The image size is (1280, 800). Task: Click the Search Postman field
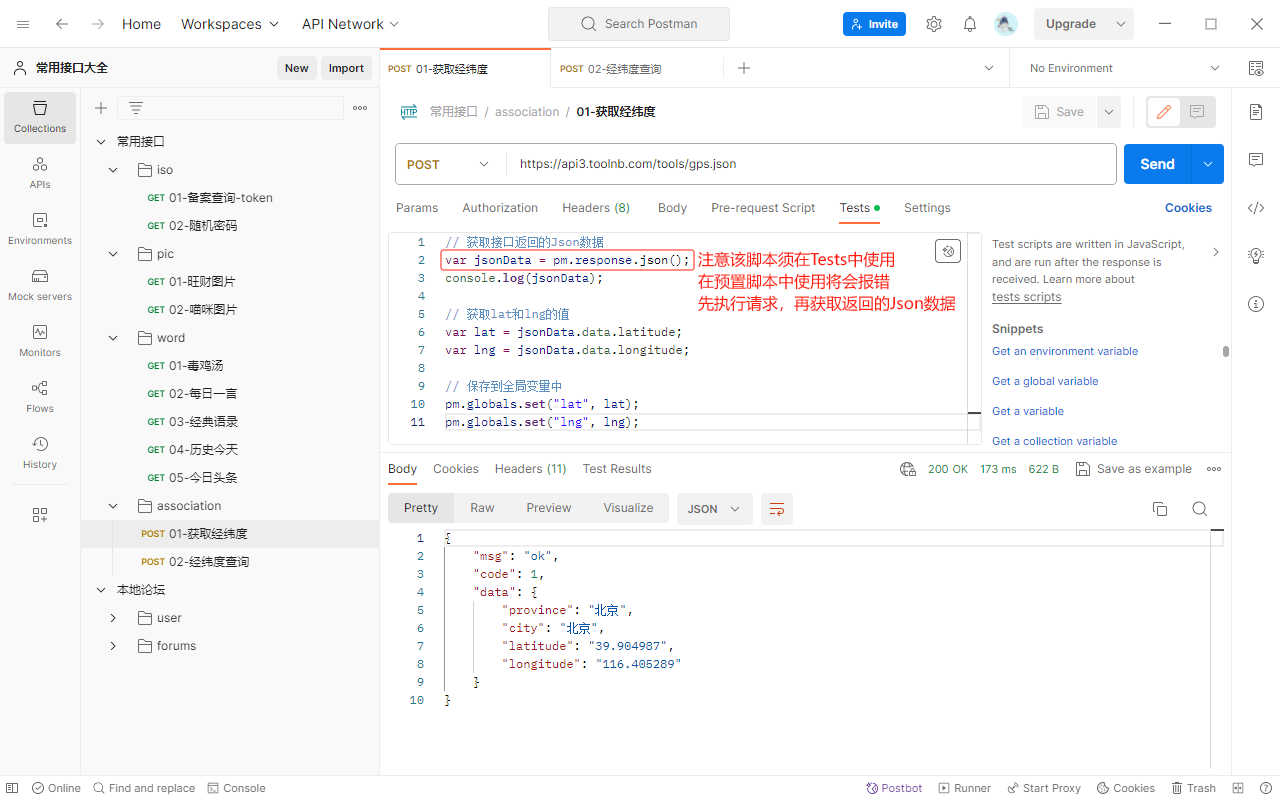[x=639, y=24]
